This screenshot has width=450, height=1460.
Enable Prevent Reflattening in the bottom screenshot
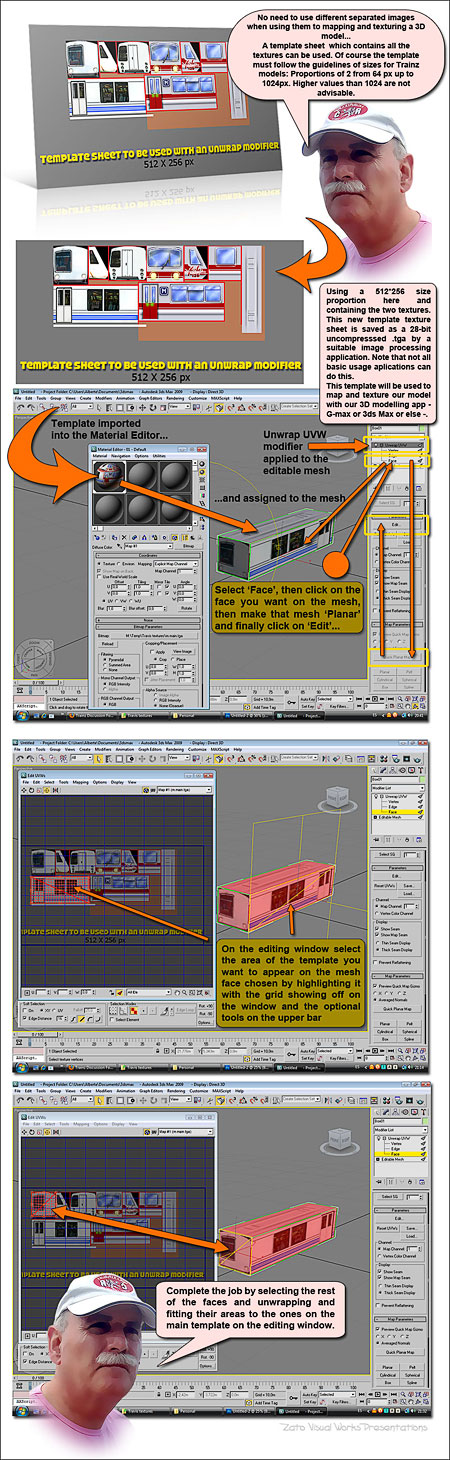coord(378,1305)
